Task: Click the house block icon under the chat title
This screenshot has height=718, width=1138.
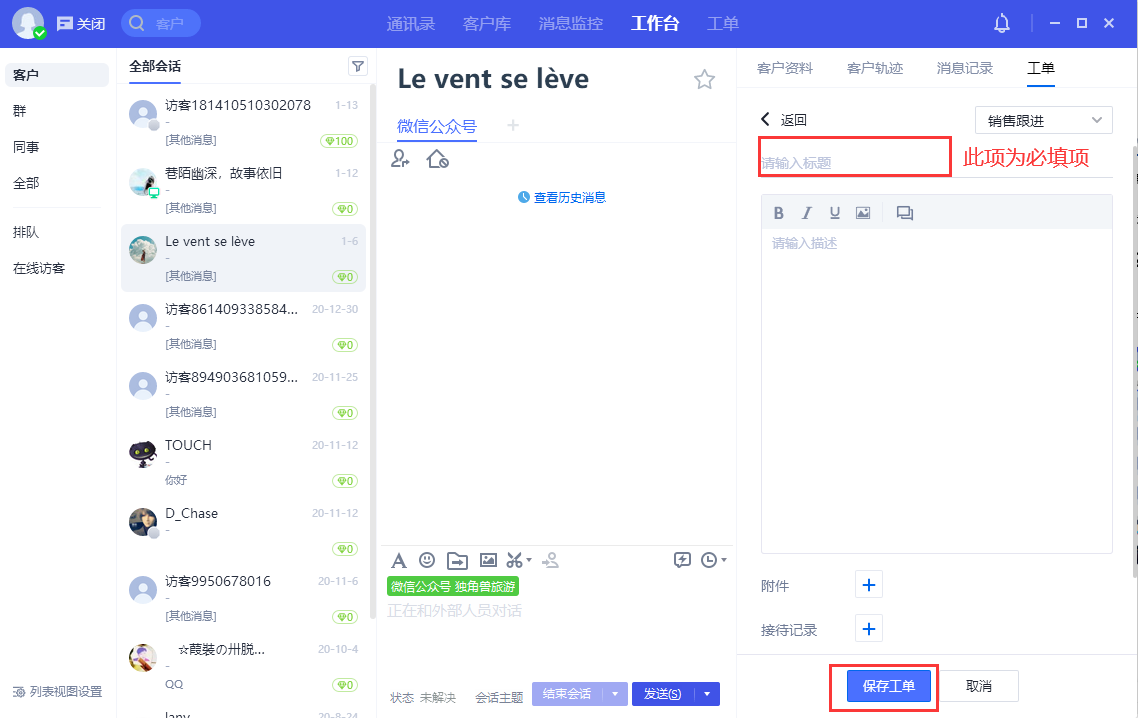Action: click(438, 158)
